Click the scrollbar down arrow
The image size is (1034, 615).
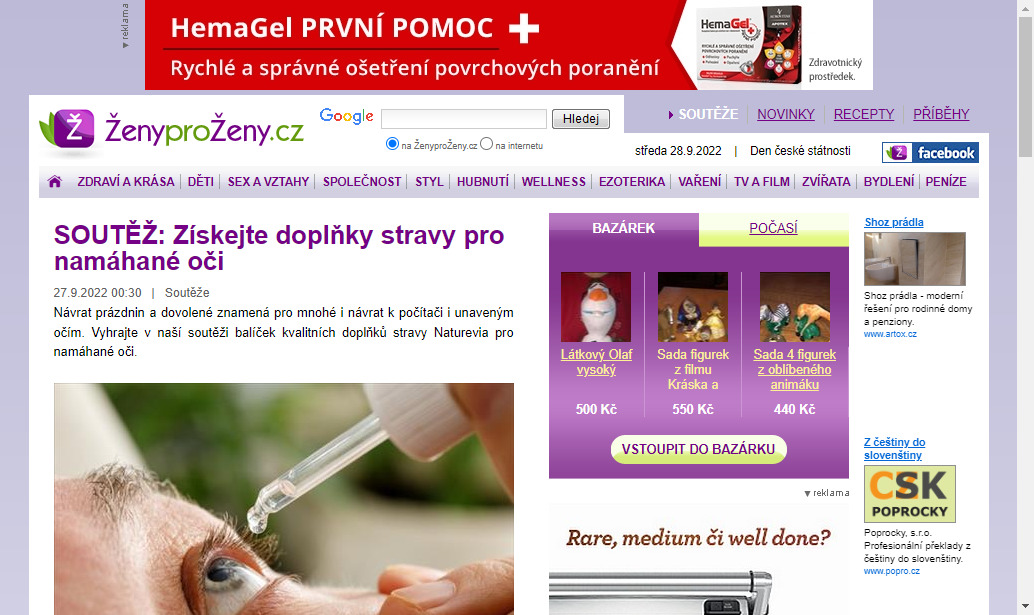coord(1025,606)
